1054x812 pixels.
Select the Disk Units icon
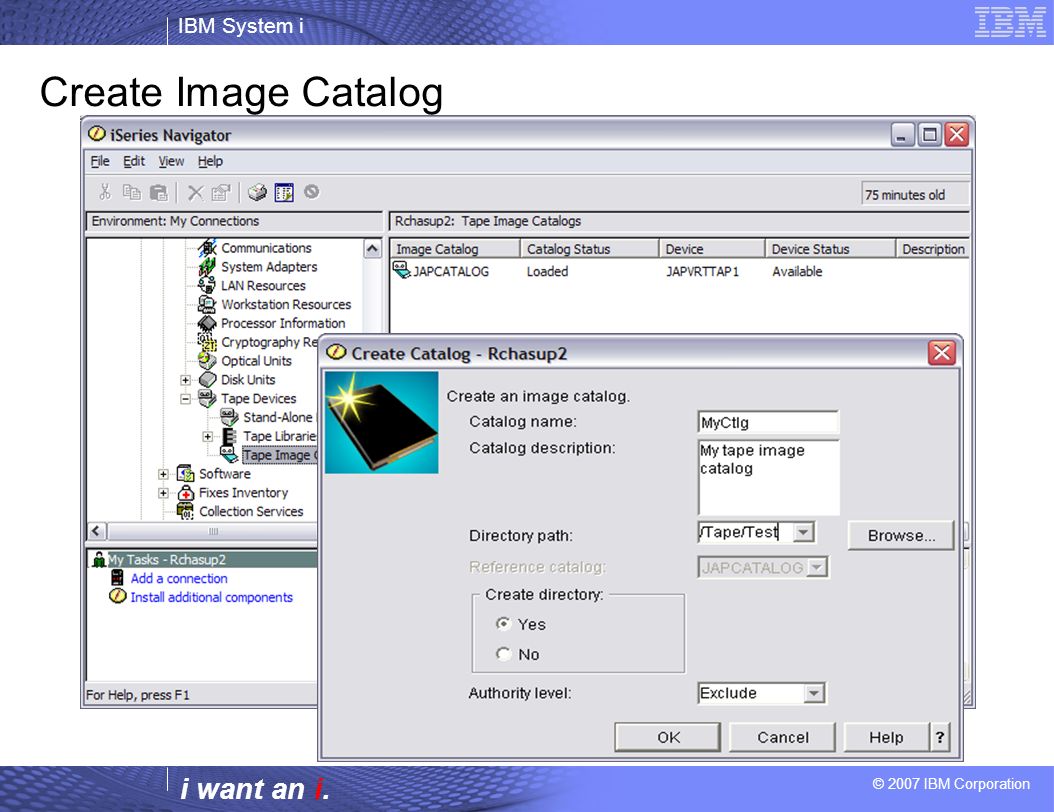(x=208, y=380)
